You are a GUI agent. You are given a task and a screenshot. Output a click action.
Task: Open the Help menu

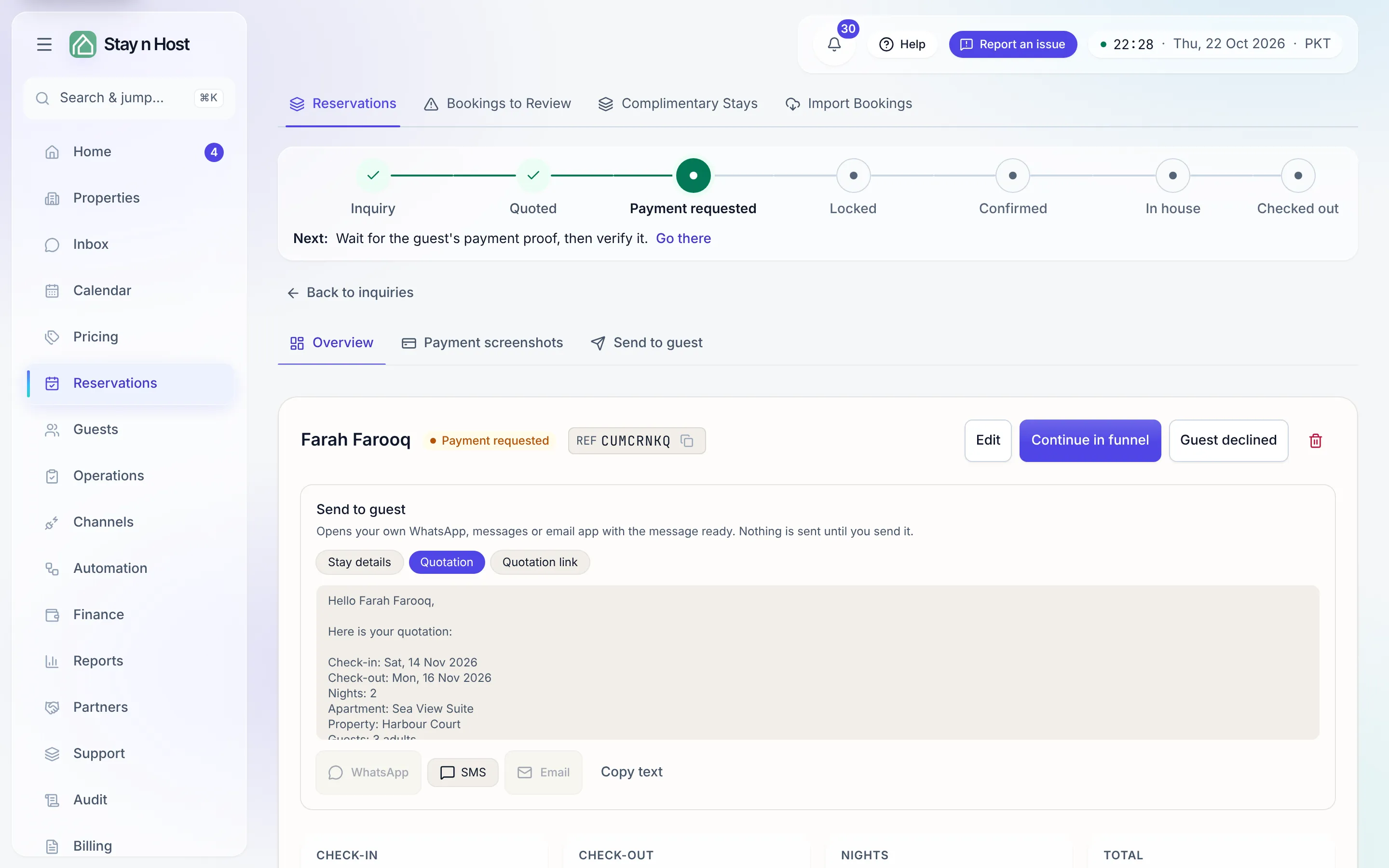[902, 44]
